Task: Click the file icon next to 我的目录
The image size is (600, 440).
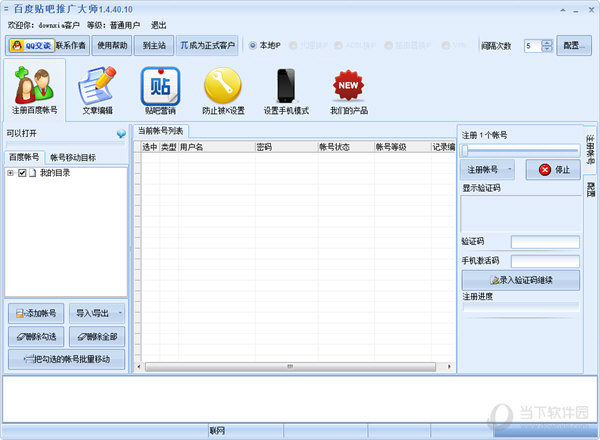Action: pyautogui.click(x=33, y=173)
